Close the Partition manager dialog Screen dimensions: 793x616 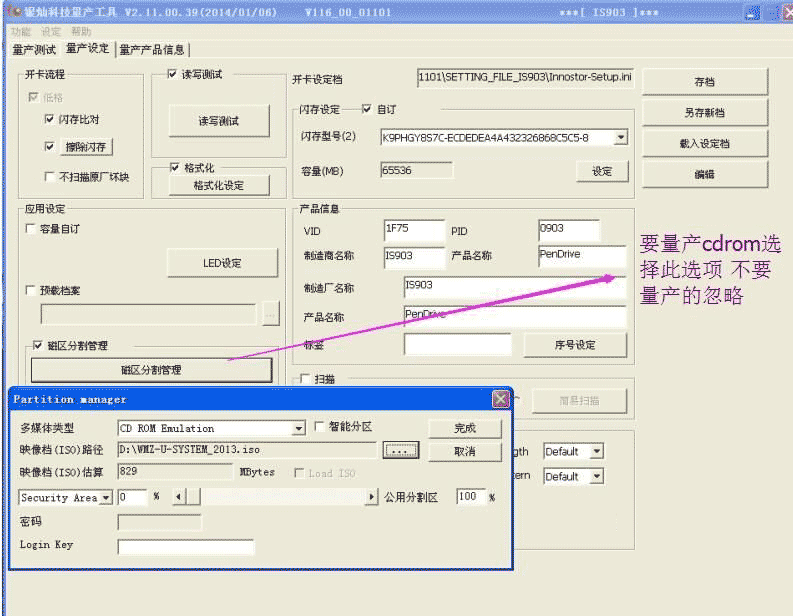click(501, 399)
